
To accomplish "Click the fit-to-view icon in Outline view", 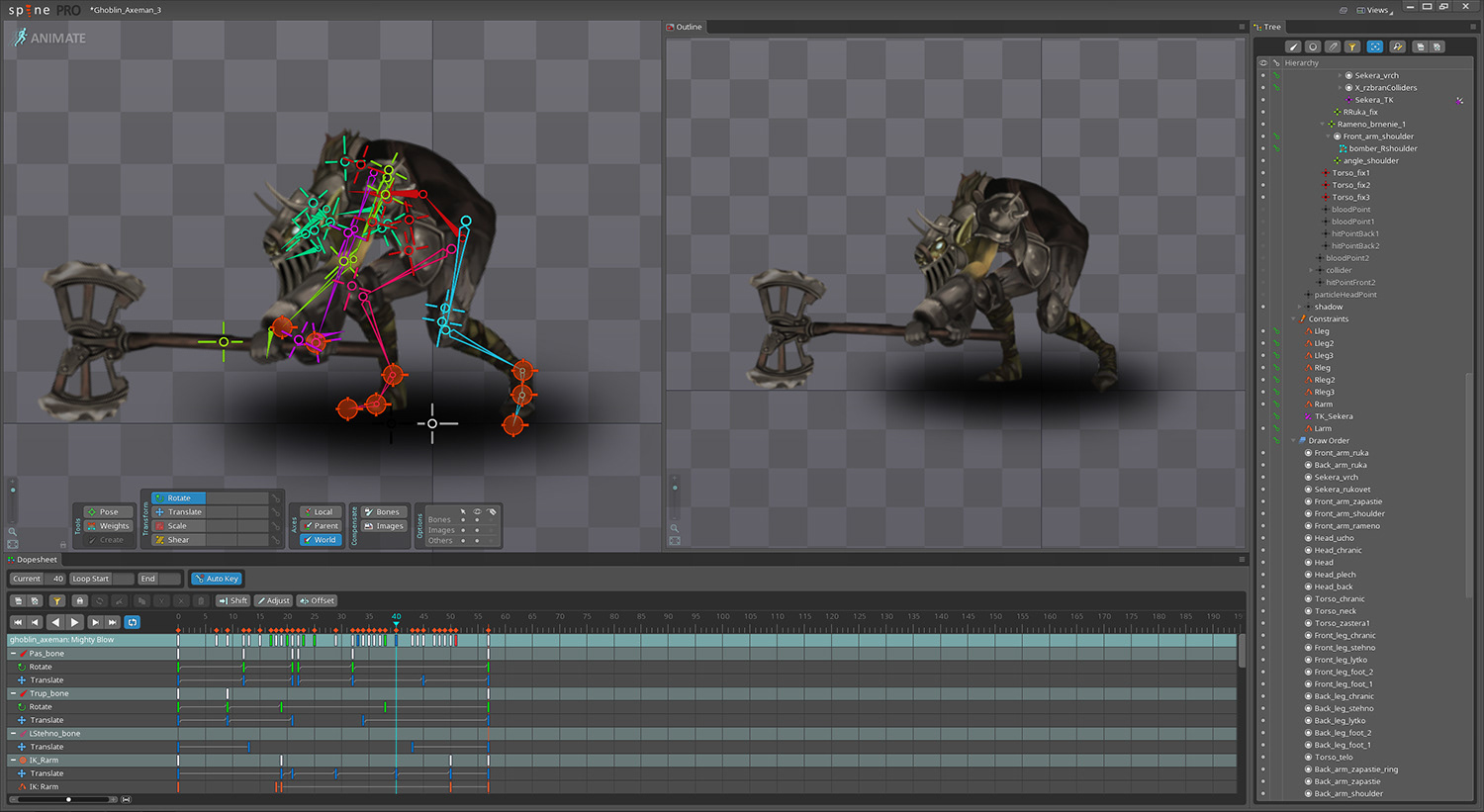I will click(675, 541).
